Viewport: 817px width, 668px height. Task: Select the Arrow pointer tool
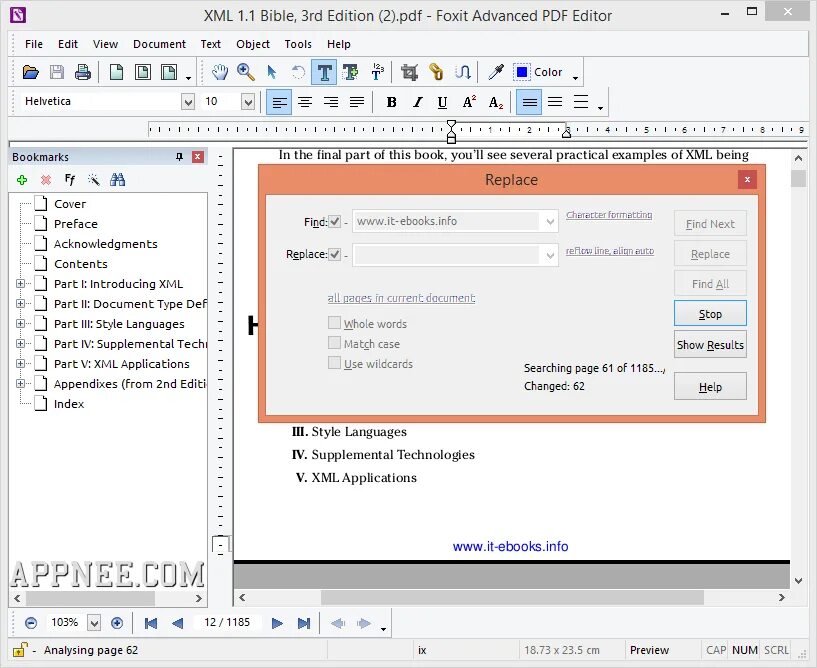coord(271,72)
